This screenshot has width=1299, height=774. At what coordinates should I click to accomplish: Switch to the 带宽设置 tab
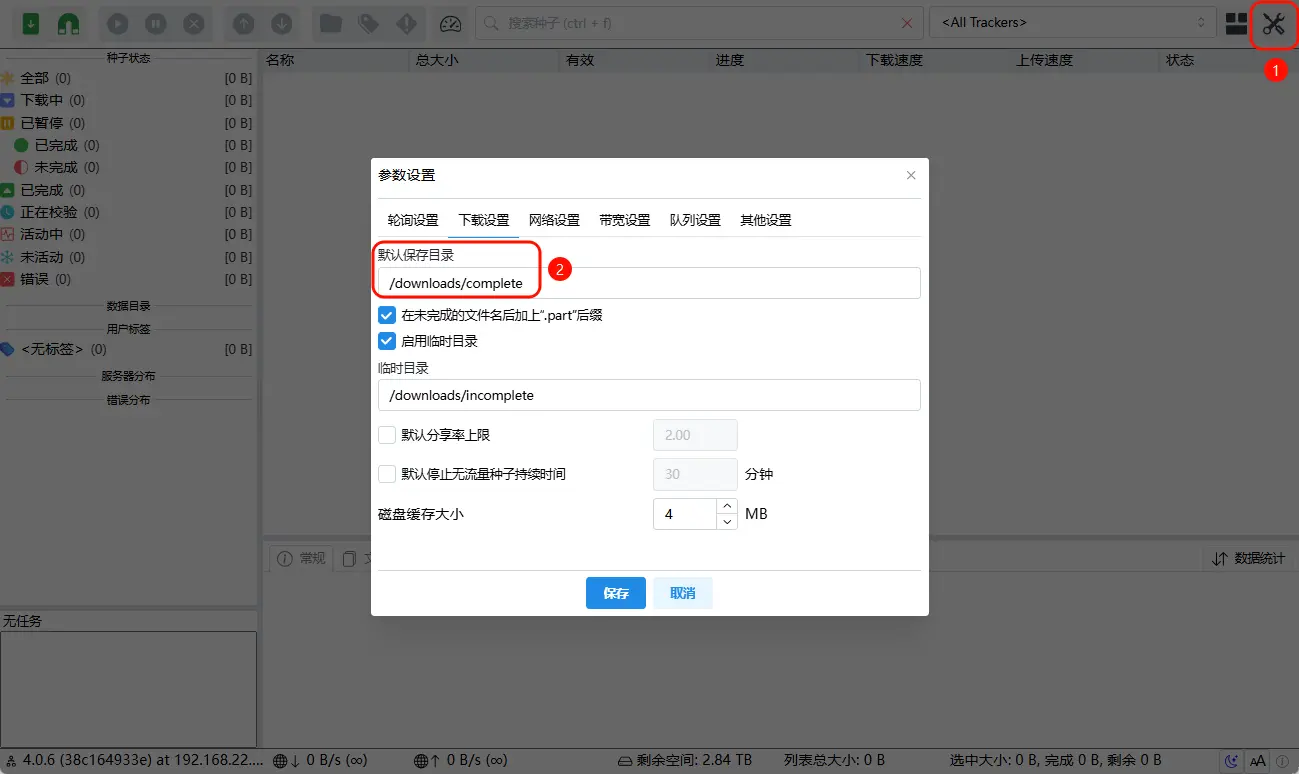click(x=625, y=220)
